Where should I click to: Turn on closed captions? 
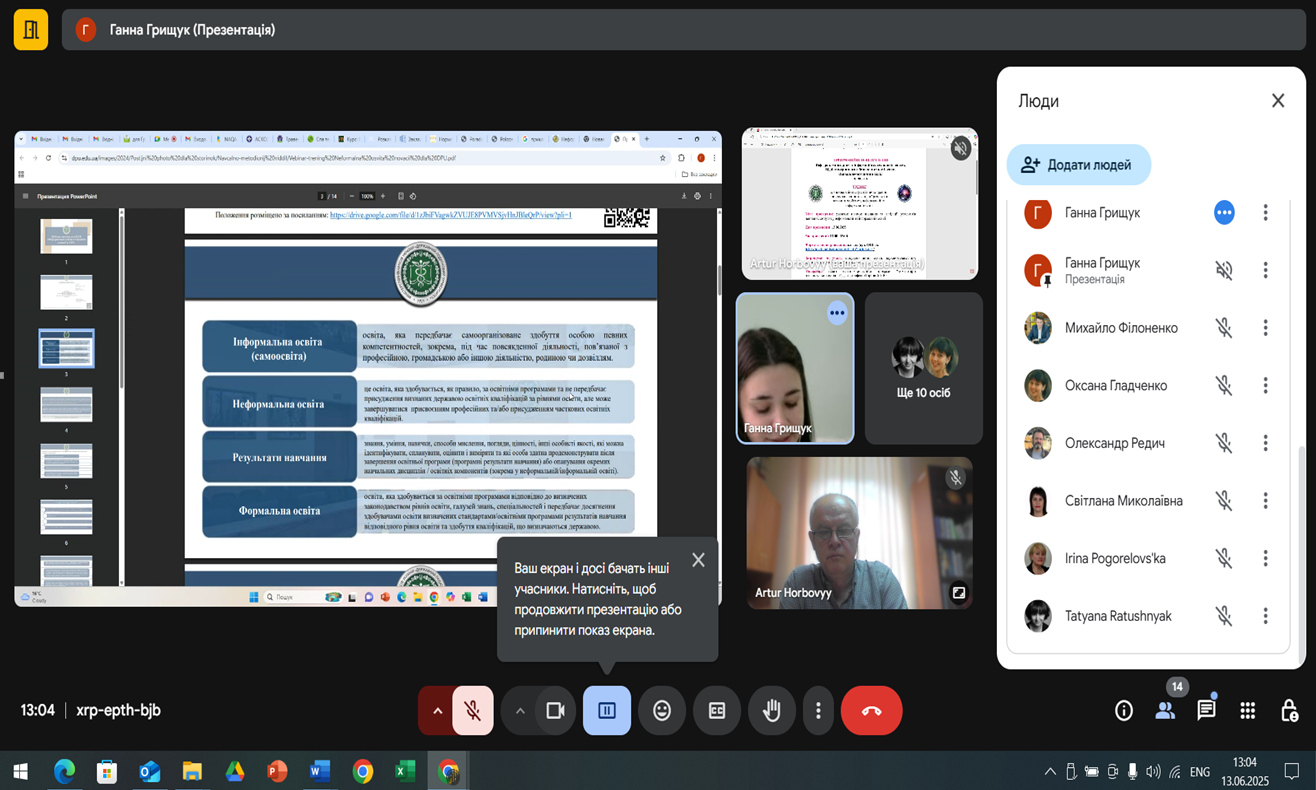click(717, 711)
